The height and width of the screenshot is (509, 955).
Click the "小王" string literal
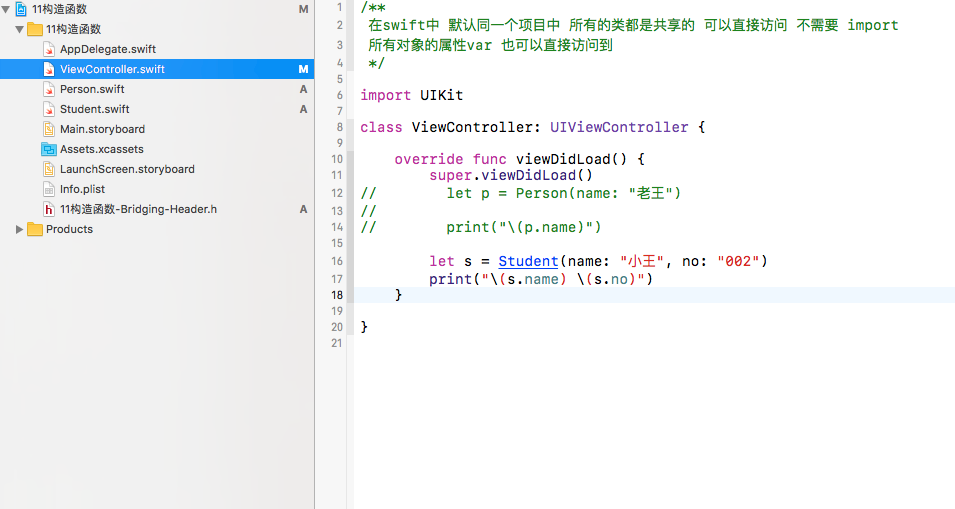pos(642,261)
